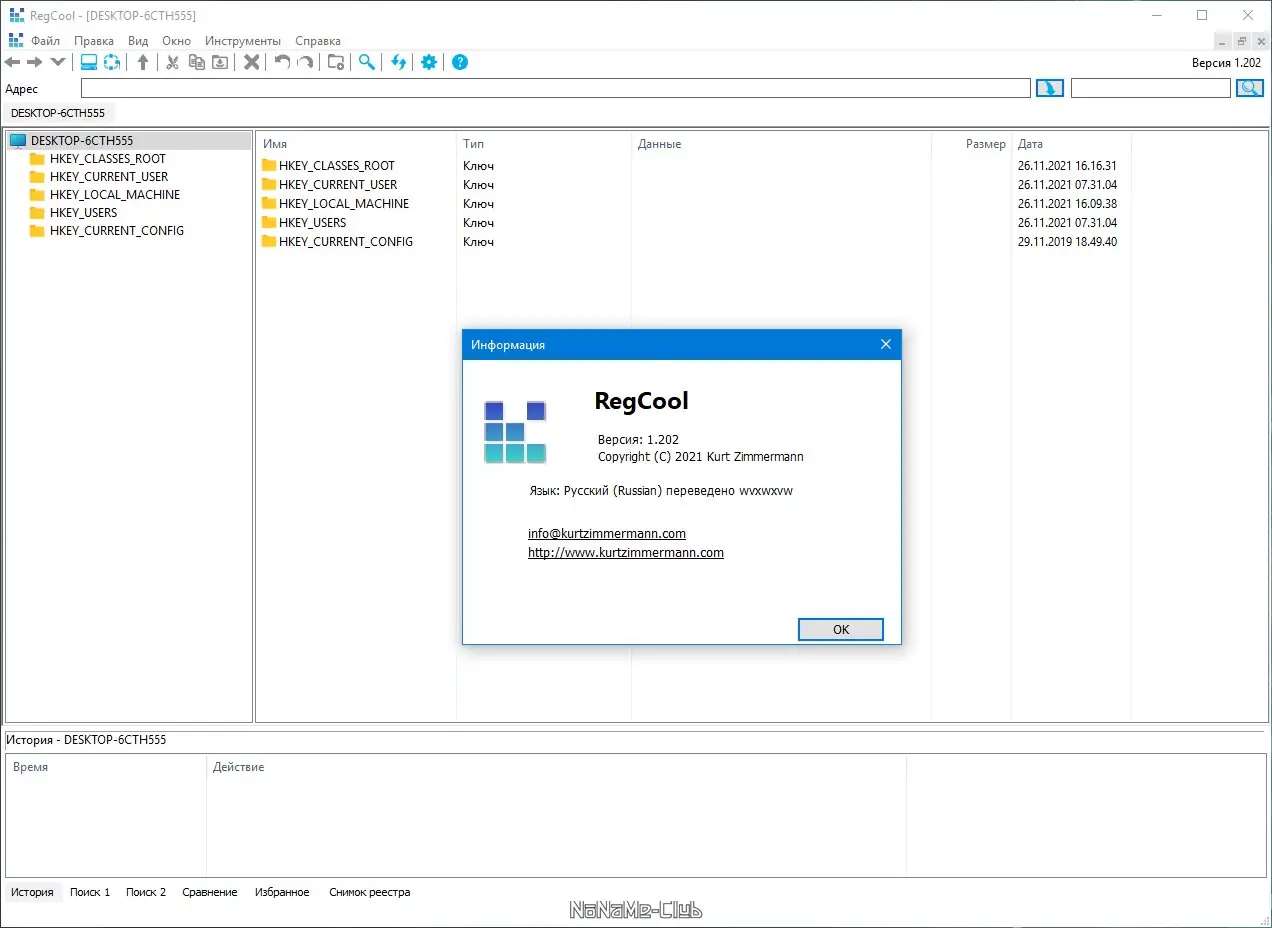The height and width of the screenshot is (928, 1272).
Task: Select HKEY_LOCAL_MACHINE in the tree pane
Action: pyautogui.click(x=115, y=195)
